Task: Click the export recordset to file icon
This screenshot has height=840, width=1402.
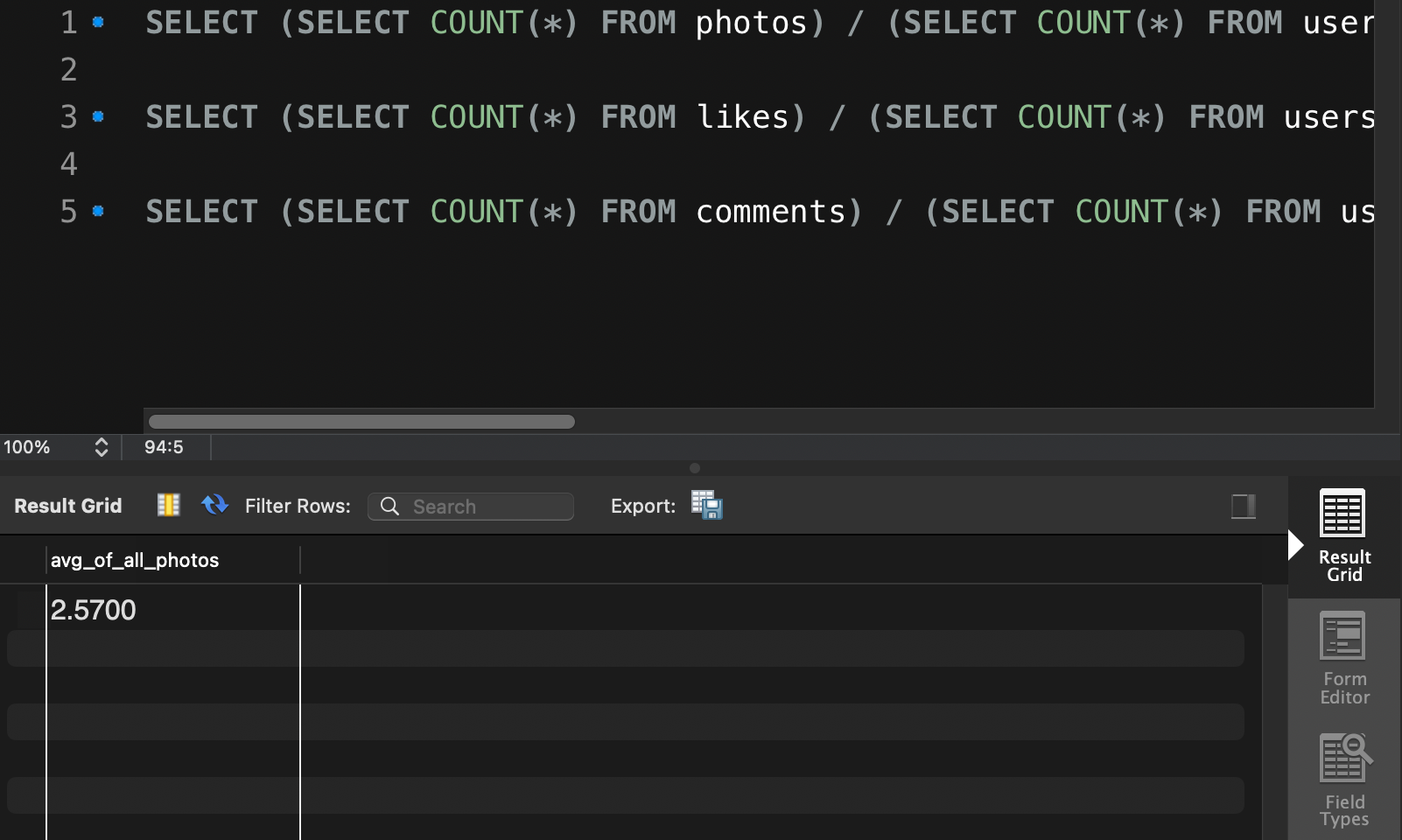Action: 706,505
